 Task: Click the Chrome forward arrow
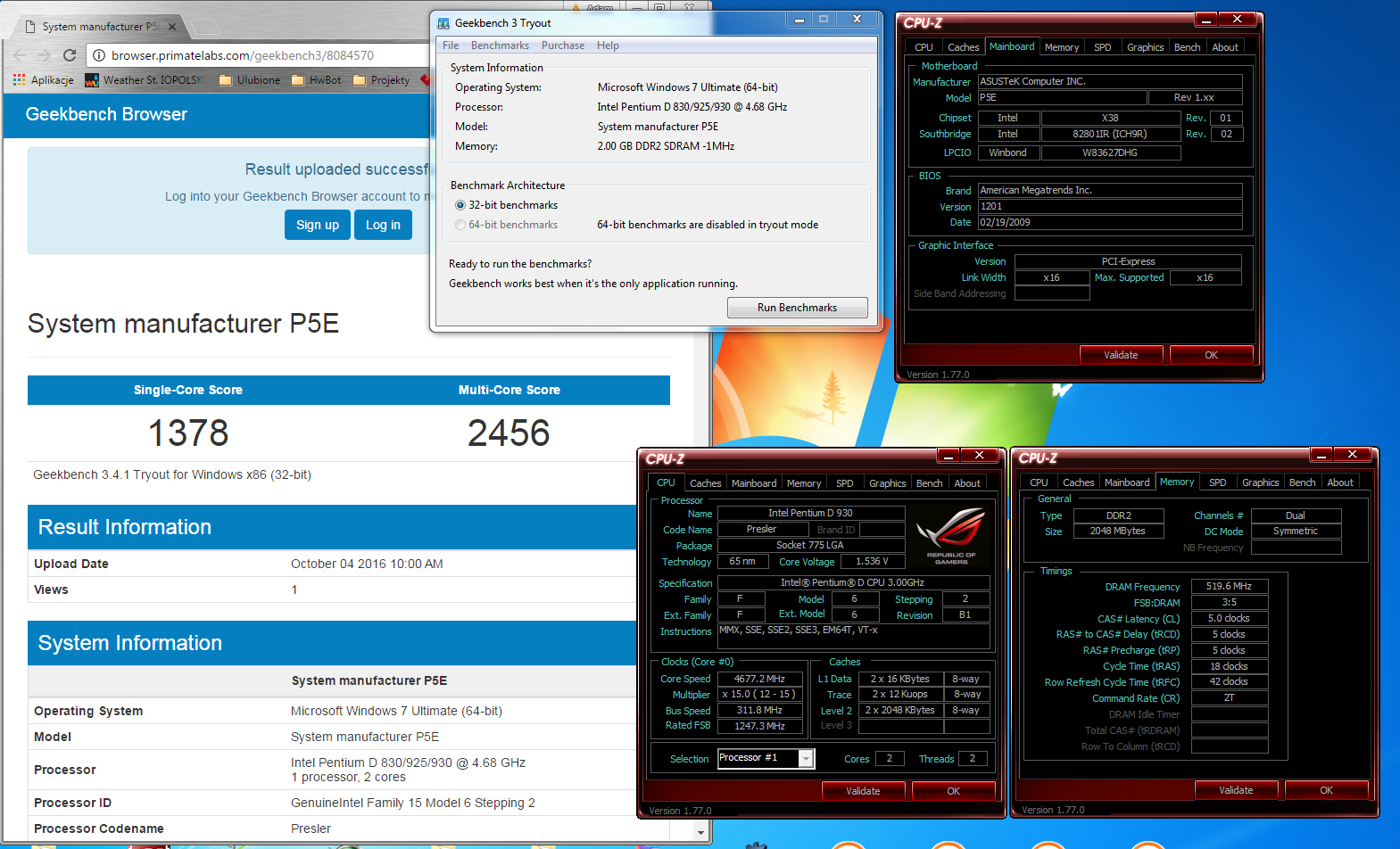click(x=45, y=55)
